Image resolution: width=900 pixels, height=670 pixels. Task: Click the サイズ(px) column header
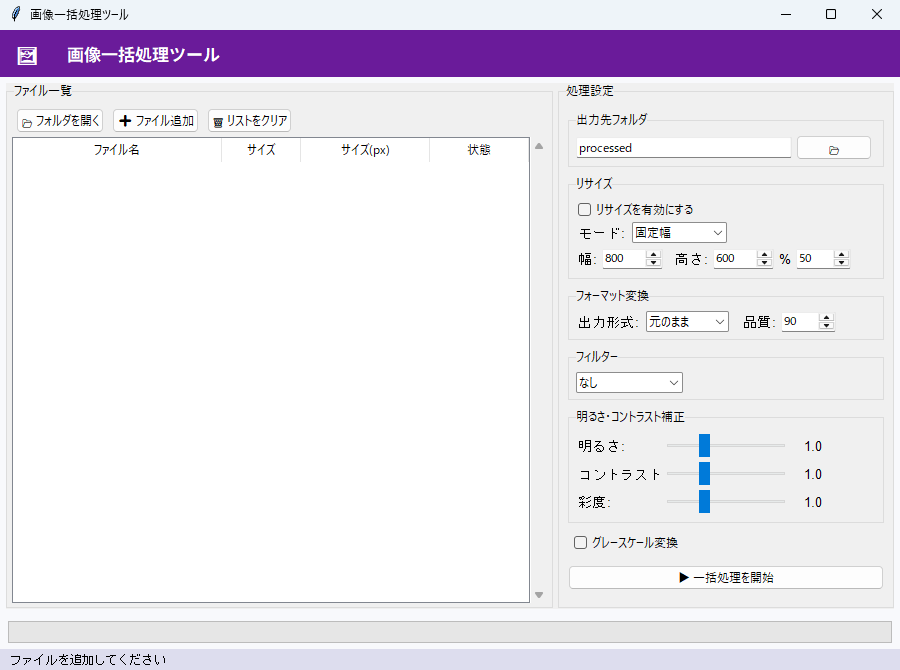point(365,150)
